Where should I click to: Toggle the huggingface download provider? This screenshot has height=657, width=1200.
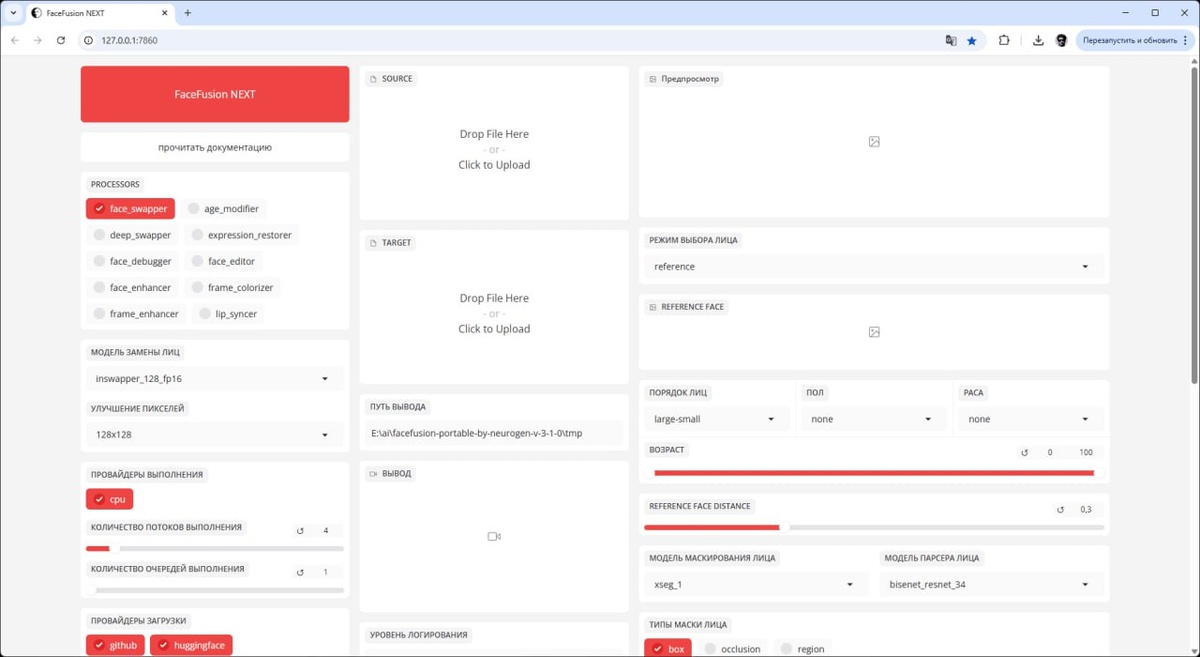point(191,645)
